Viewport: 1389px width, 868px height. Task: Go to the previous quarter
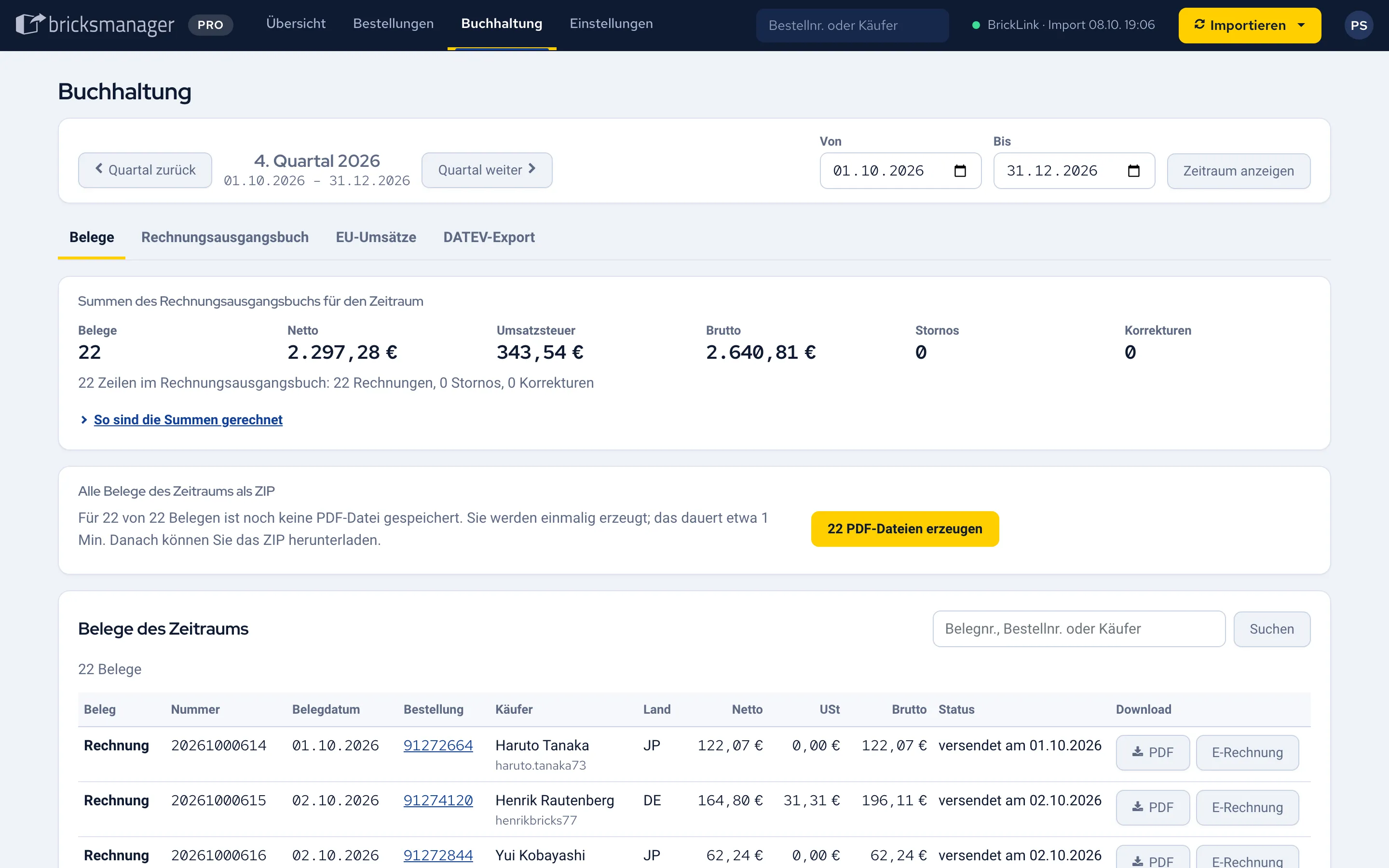tap(145, 170)
